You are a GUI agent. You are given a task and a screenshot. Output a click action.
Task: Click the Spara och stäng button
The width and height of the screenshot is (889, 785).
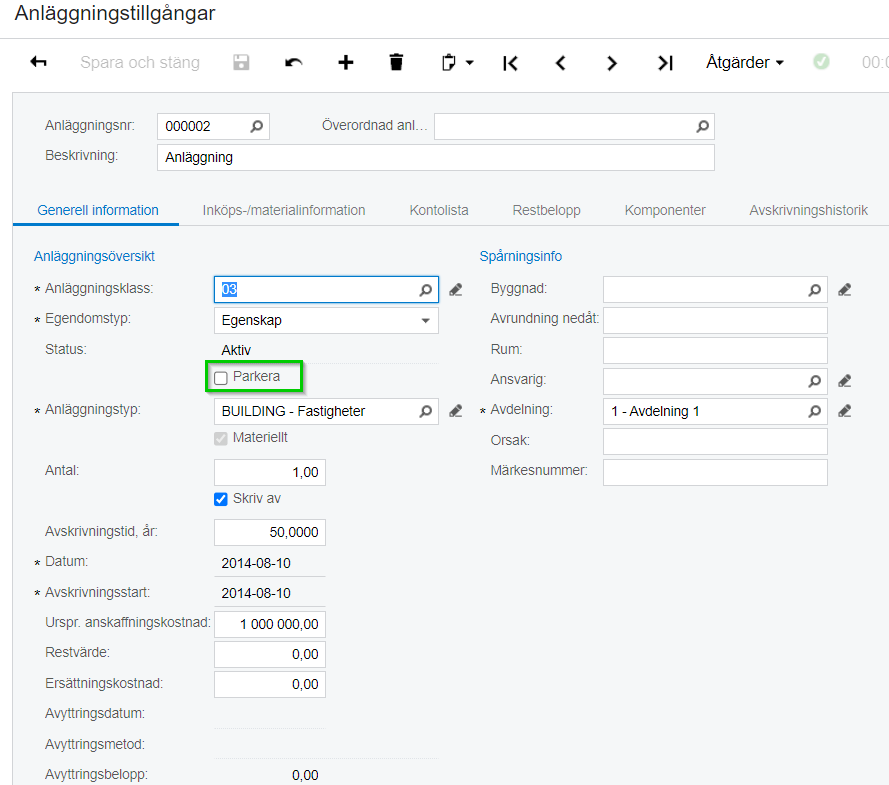(x=140, y=62)
